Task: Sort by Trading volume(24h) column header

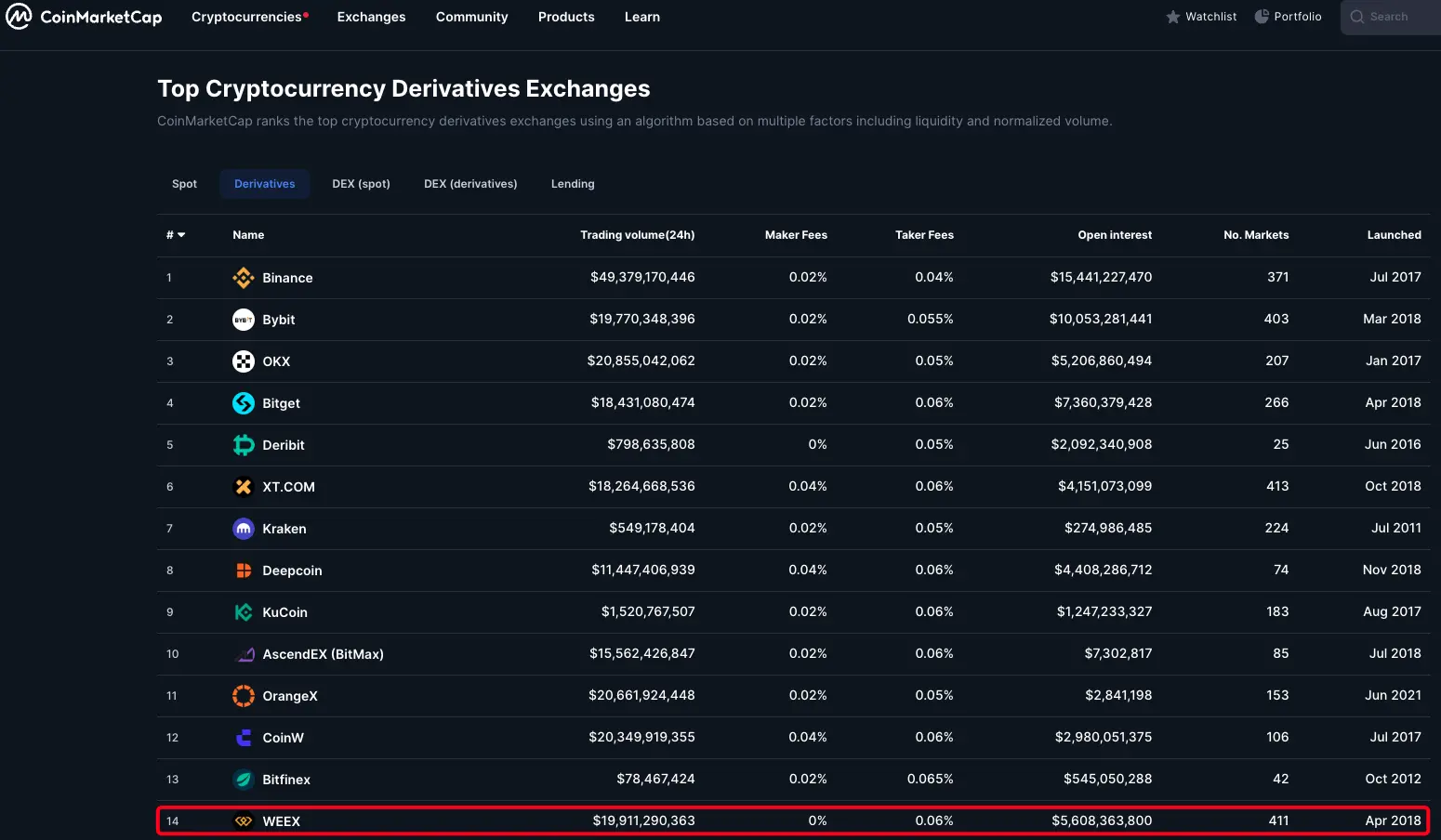Action: click(x=638, y=235)
